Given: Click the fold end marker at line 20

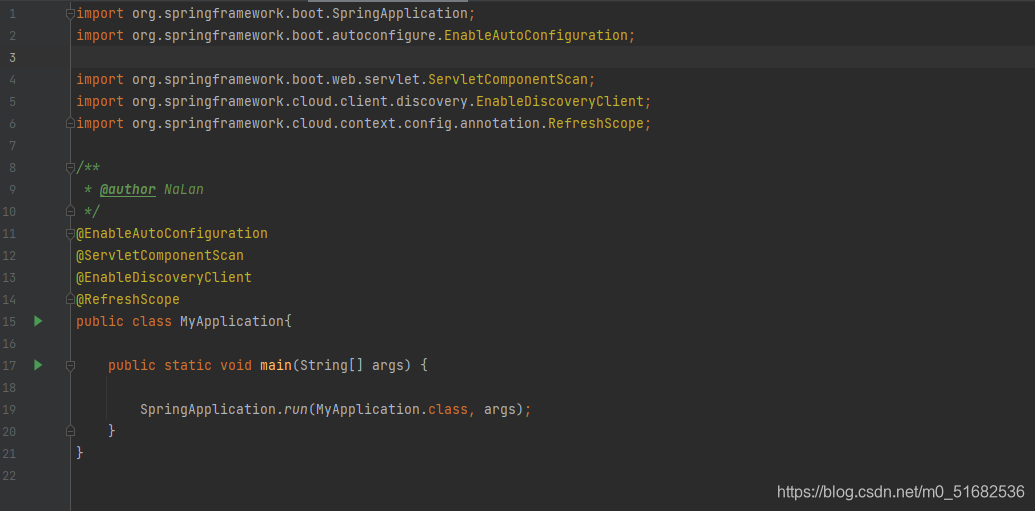Looking at the screenshot, I should coord(70,431).
